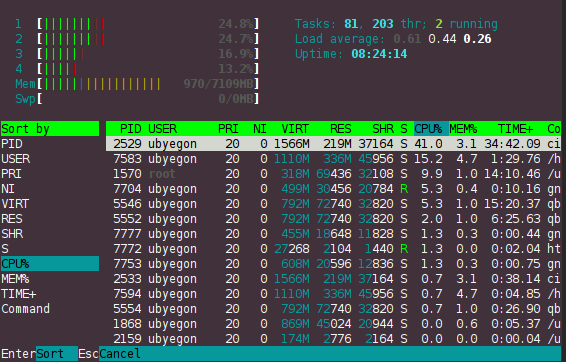The height and width of the screenshot is (362, 566).
Task: Click highlighted CPU% sort option
Action: [x=50, y=264]
